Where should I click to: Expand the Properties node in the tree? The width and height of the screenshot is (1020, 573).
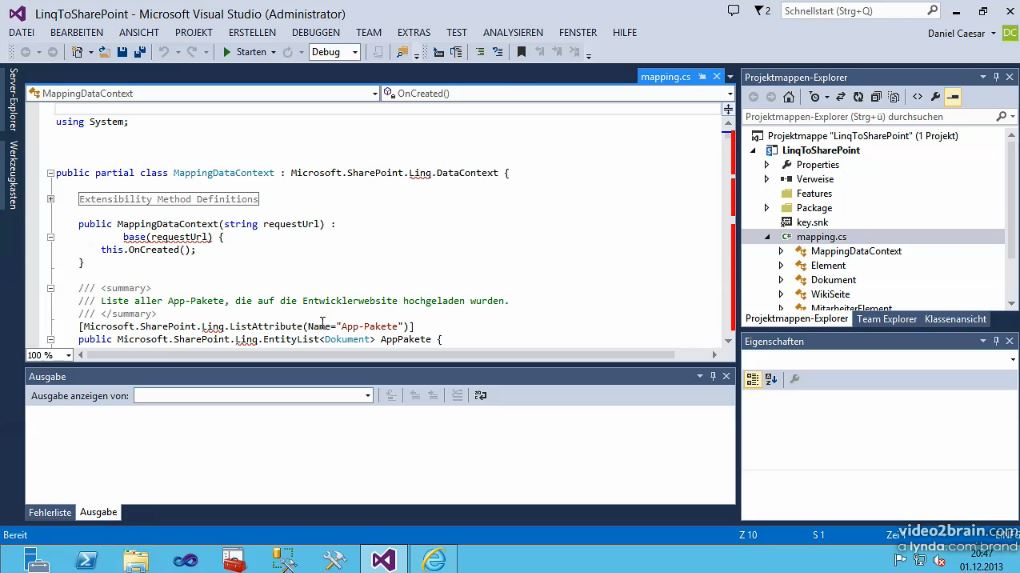(767, 165)
